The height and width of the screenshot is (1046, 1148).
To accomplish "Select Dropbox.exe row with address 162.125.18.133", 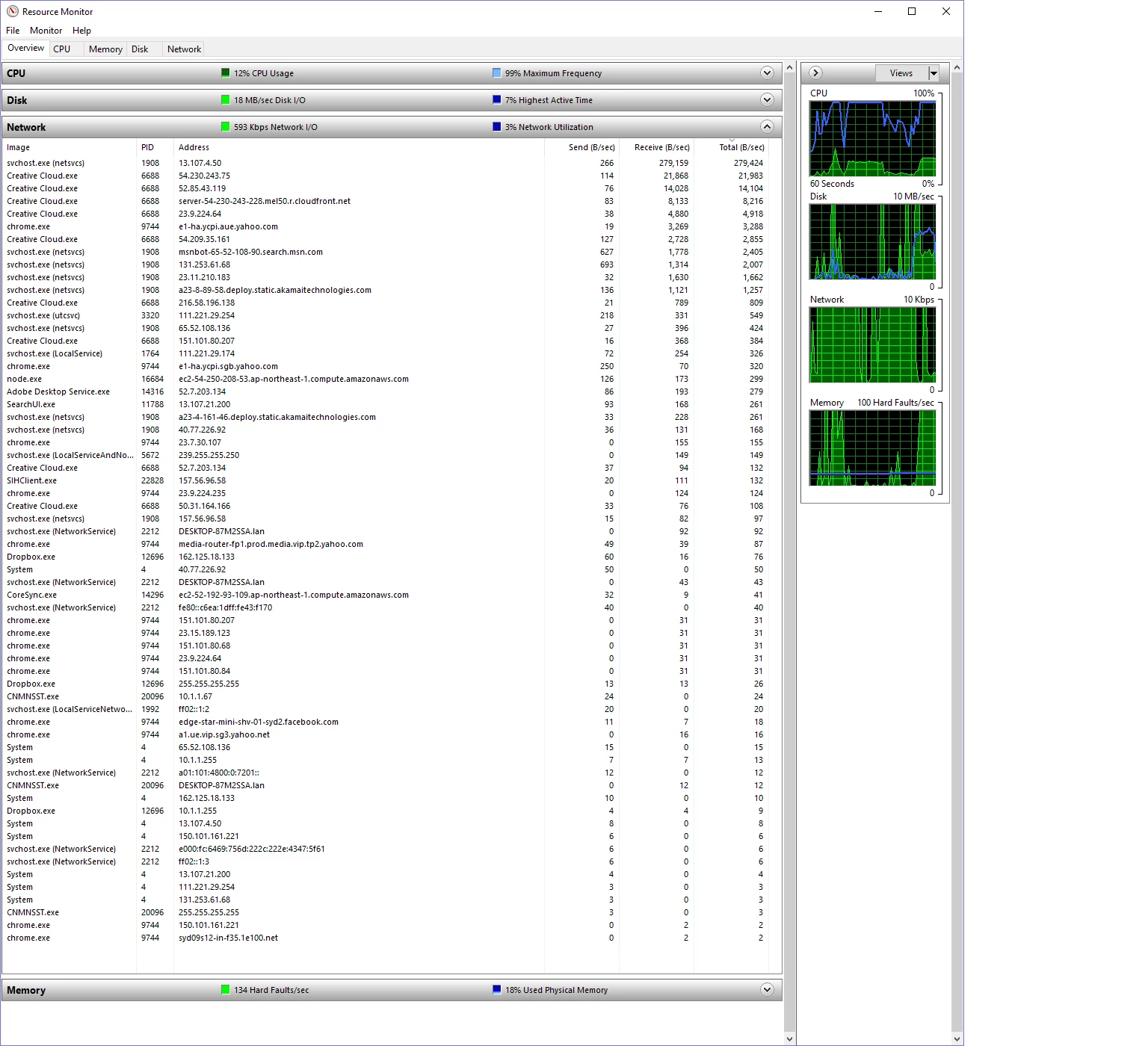I will point(386,557).
